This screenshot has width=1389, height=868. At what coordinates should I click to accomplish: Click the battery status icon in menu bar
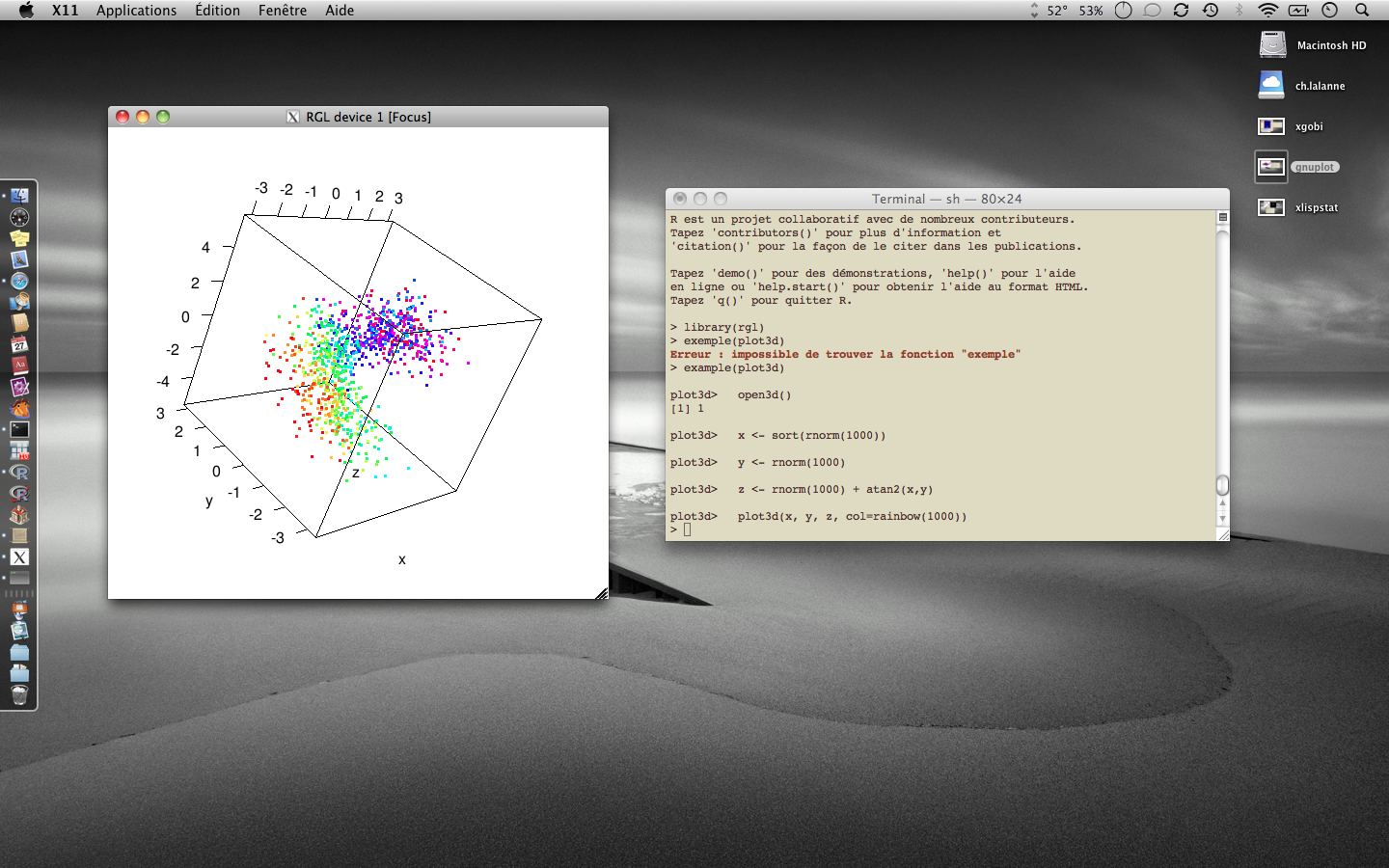click(x=1298, y=11)
